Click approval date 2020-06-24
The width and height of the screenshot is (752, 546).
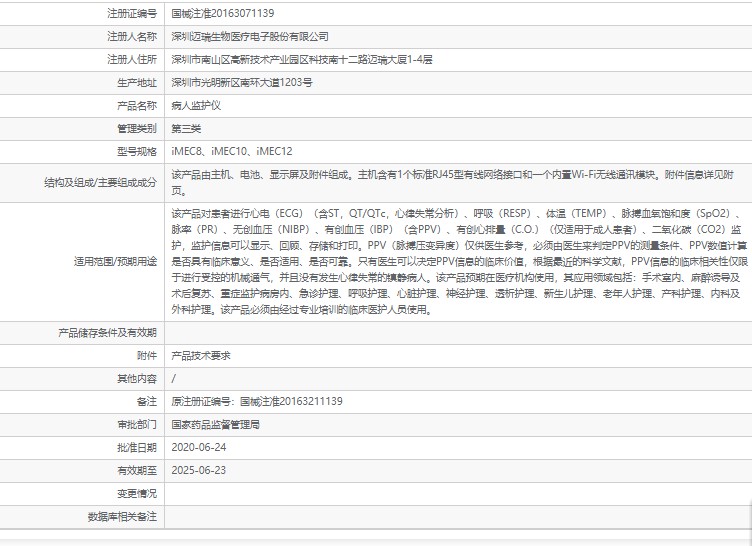coord(199,448)
